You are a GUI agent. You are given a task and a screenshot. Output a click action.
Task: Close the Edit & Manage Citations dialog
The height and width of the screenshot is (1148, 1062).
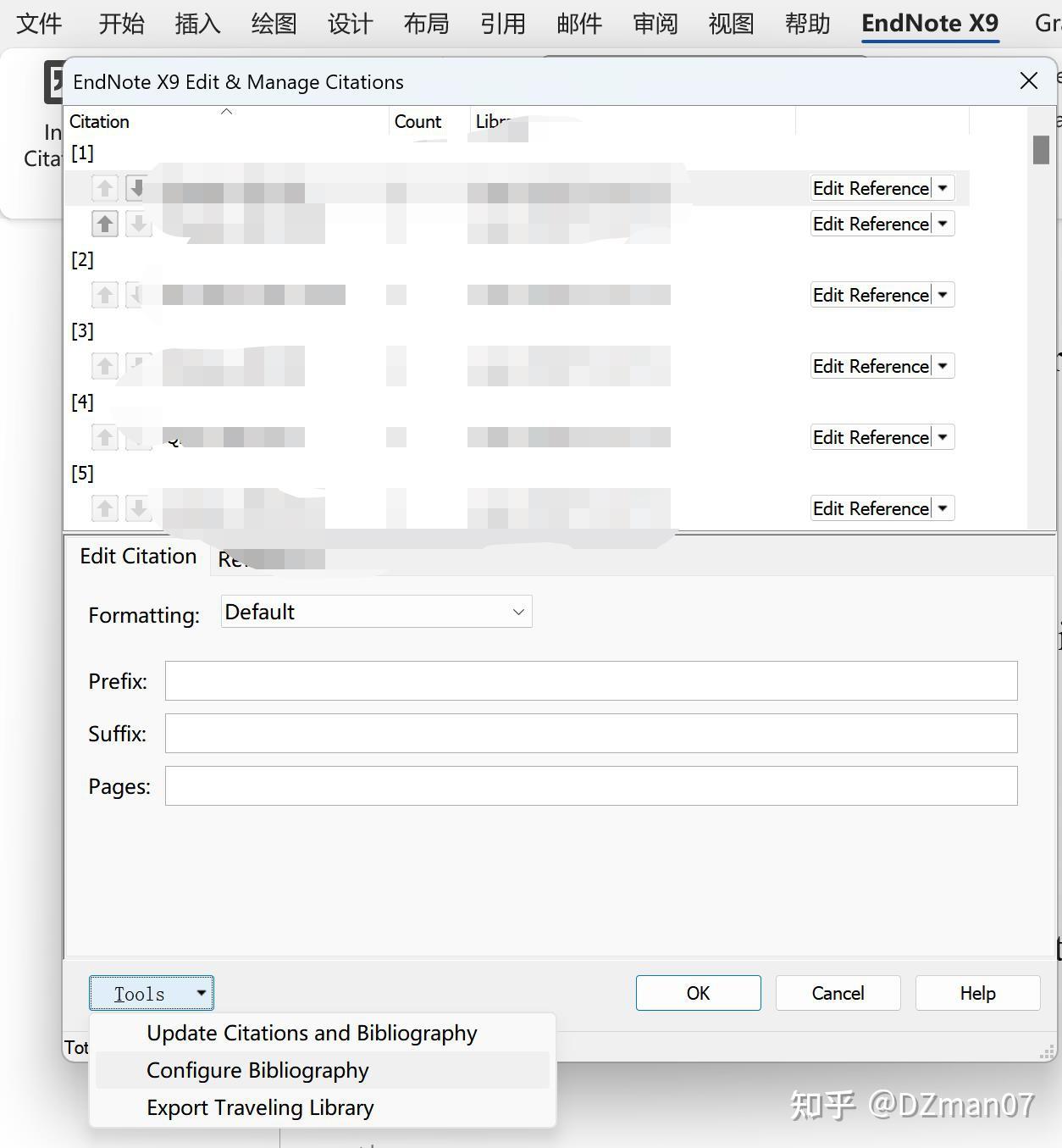point(1029,81)
